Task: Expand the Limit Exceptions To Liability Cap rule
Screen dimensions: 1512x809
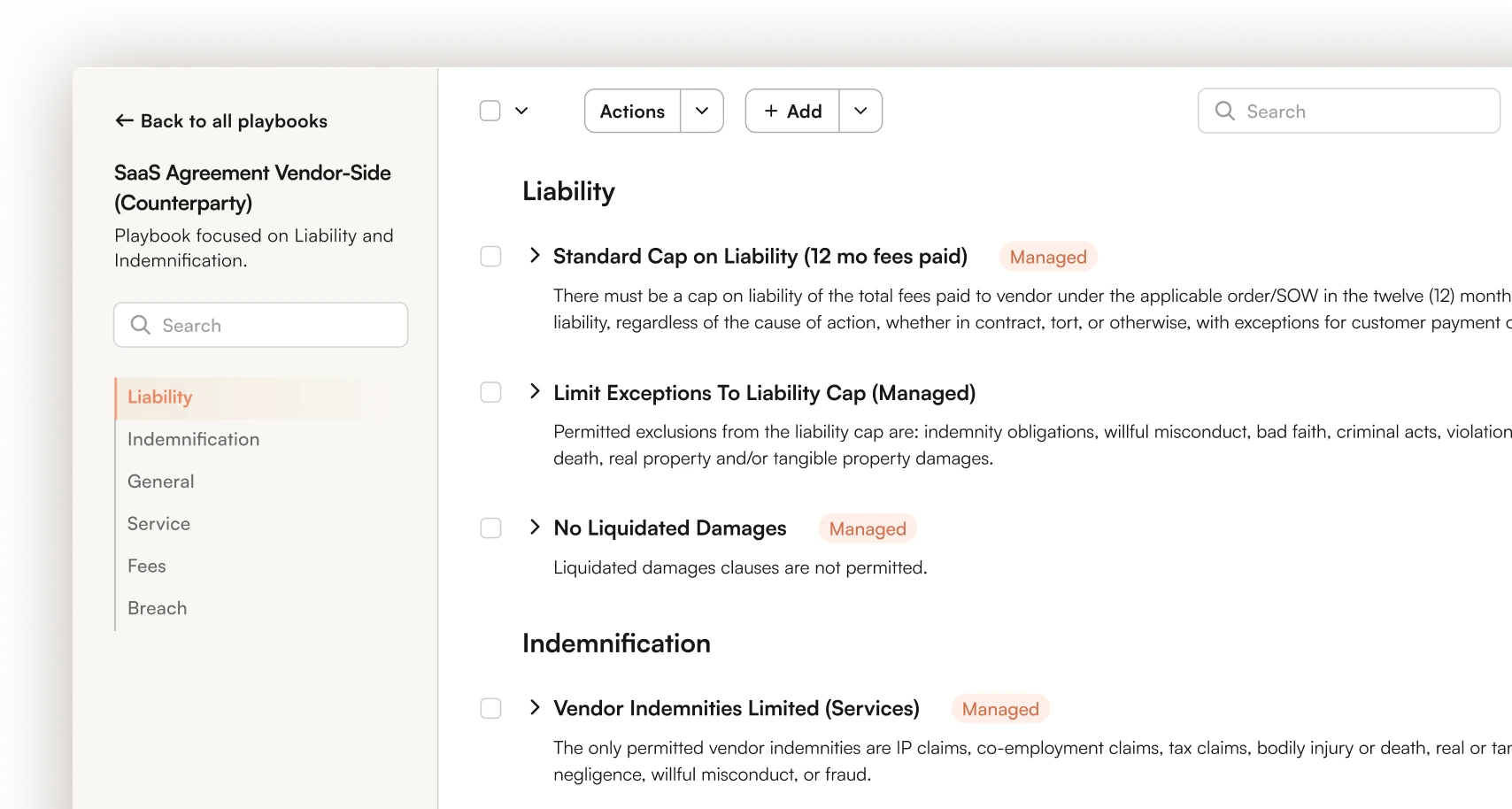Action: [535, 391]
